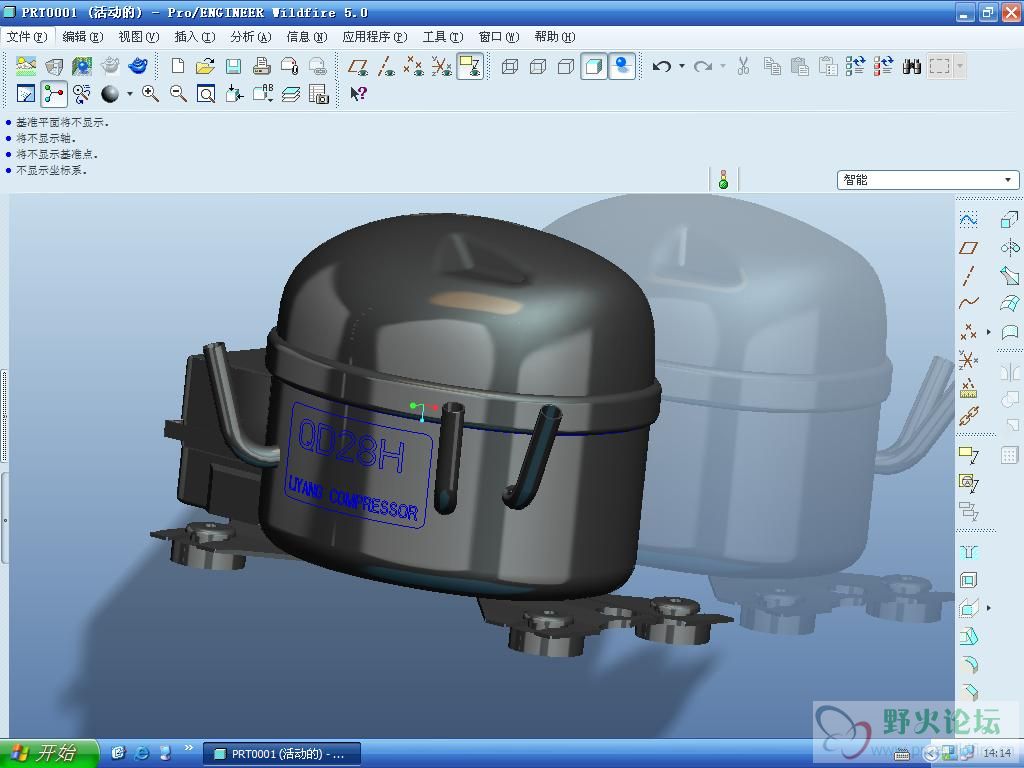Switch to hidden line display mode

click(x=537, y=66)
